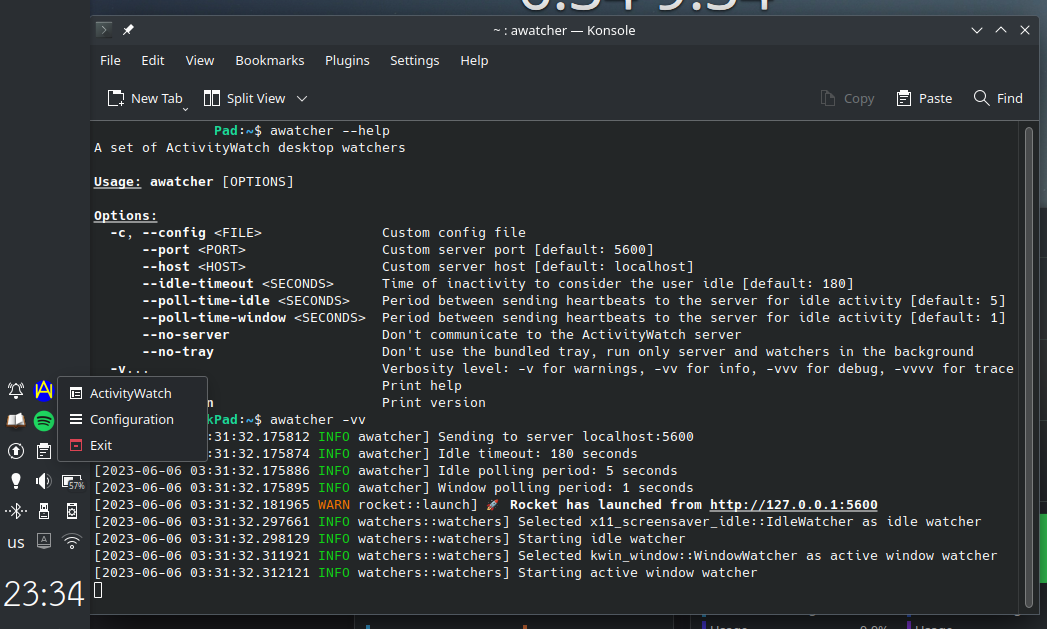Click the 57% battery tray icon
The height and width of the screenshot is (629, 1047).
point(73,481)
